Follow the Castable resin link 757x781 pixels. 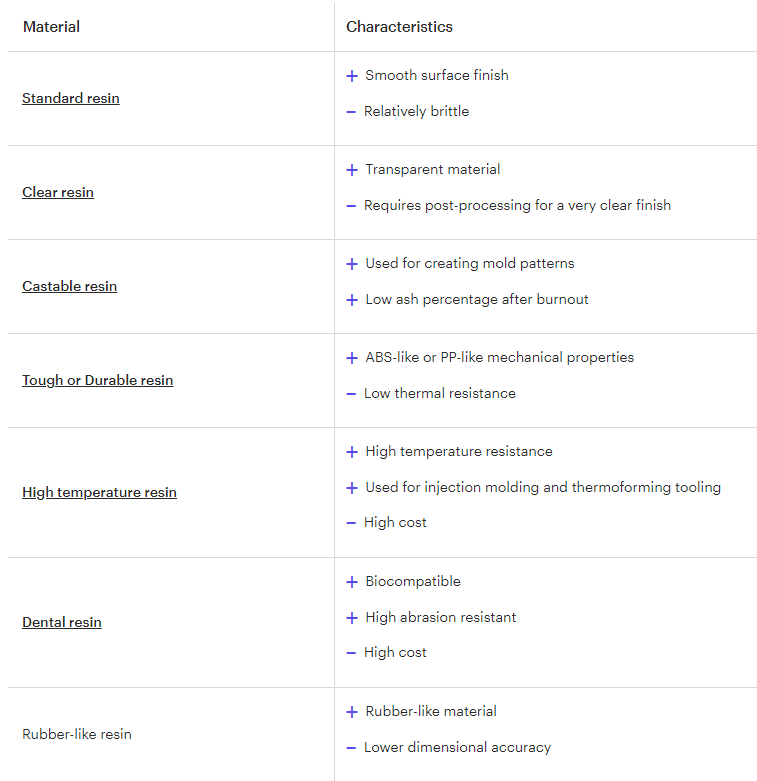coord(70,286)
